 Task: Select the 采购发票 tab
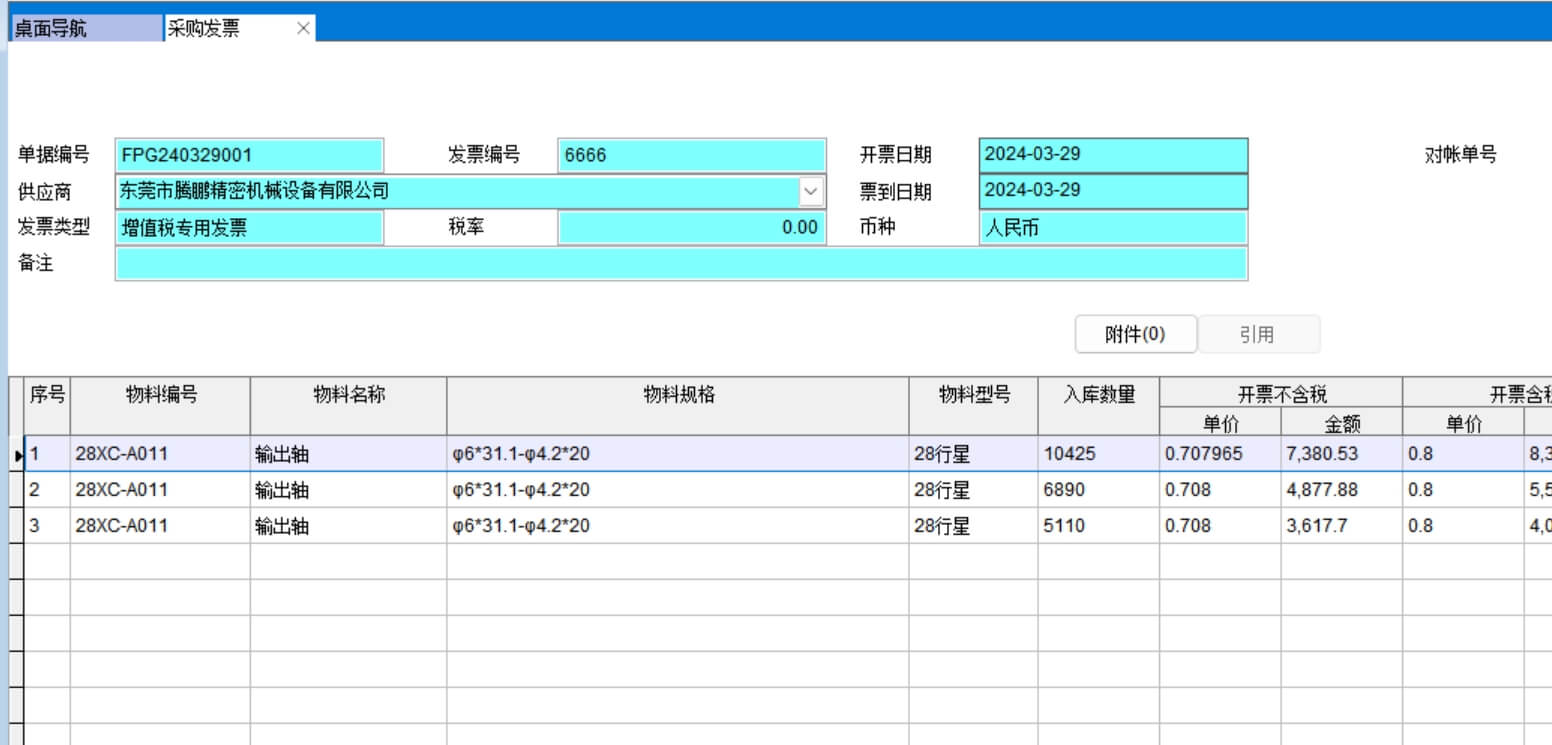pos(228,29)
